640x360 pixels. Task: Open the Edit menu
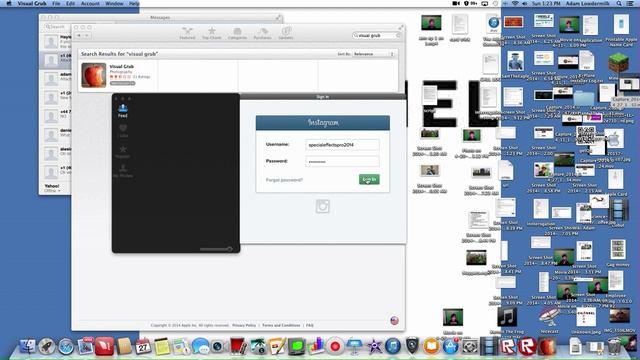(x=71, y=3)
